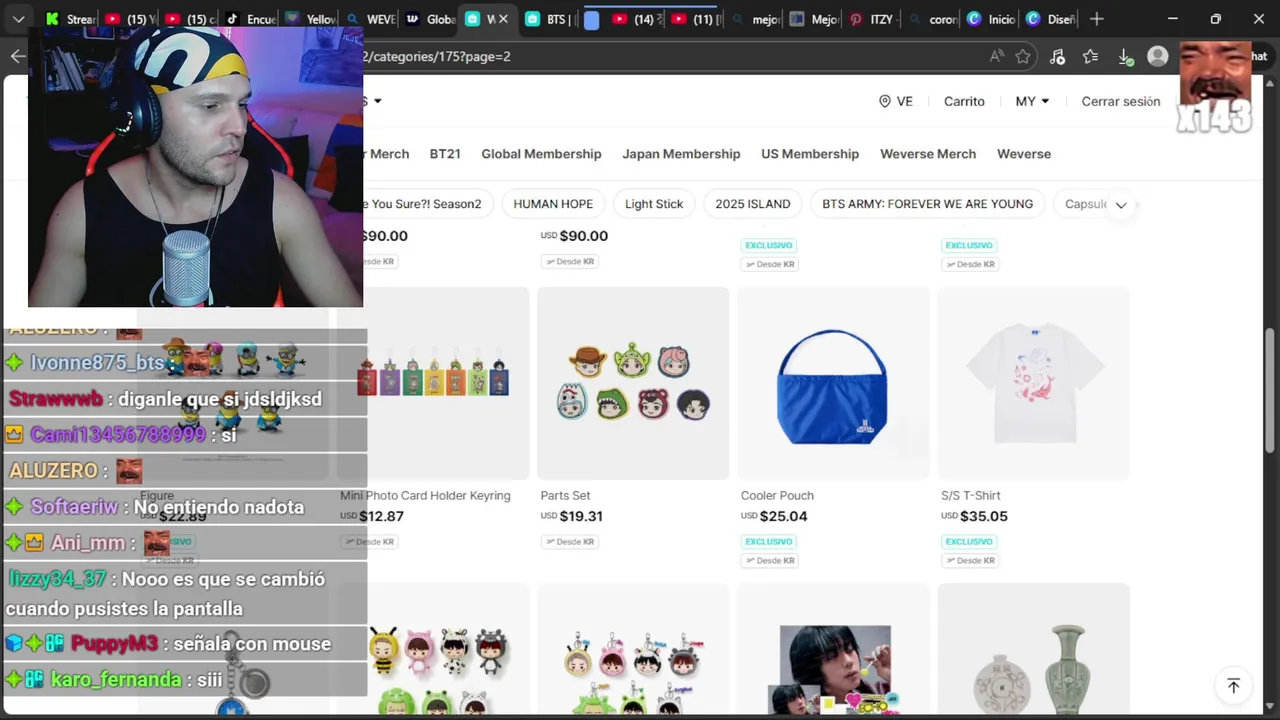1280x720 pixels.
Task: Close the active Weverse Shop tab
Action: coord(503,19)
